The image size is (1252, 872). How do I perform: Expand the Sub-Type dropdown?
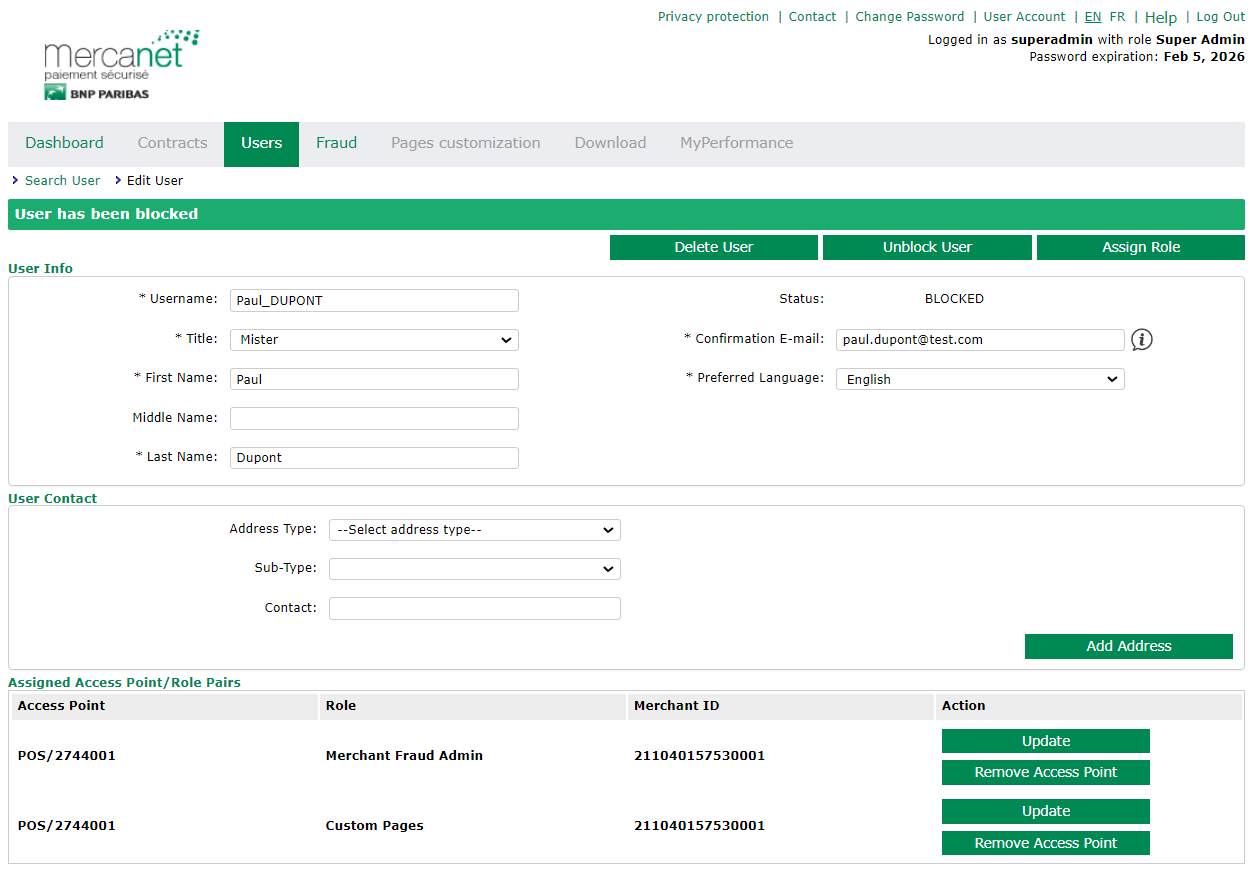[x=474, y=569]
